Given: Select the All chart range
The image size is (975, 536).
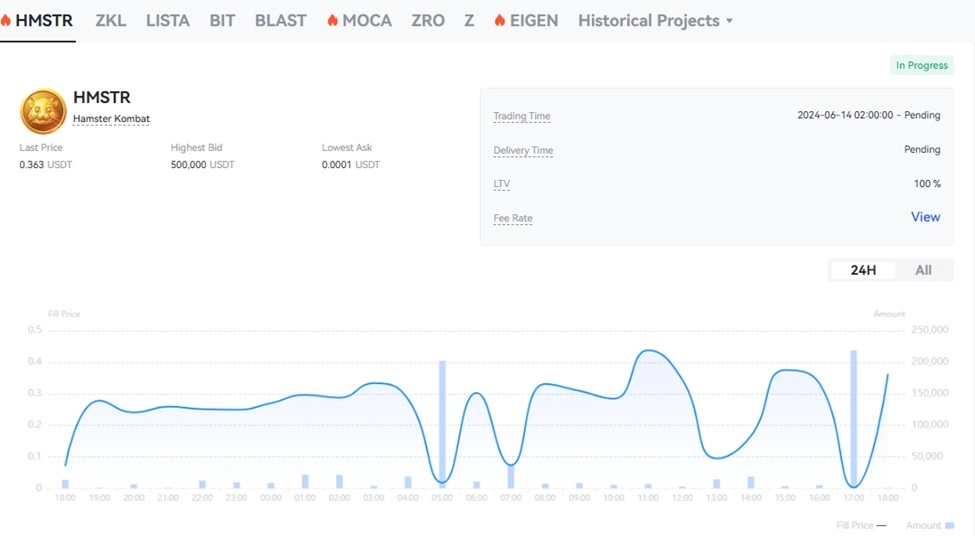Looking at the screenshot, I should 923,270.
